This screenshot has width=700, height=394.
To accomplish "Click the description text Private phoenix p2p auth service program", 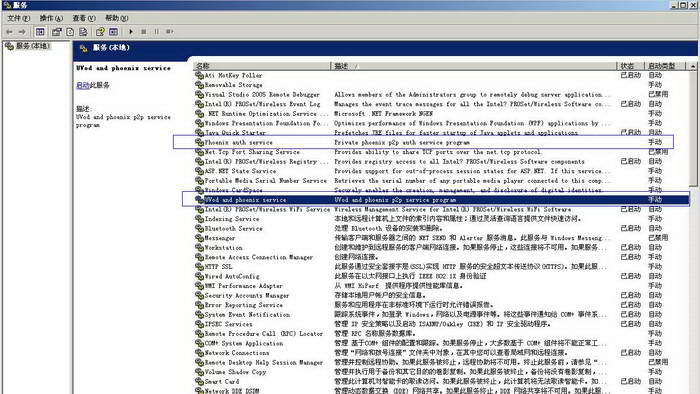I will pos(402,142).
